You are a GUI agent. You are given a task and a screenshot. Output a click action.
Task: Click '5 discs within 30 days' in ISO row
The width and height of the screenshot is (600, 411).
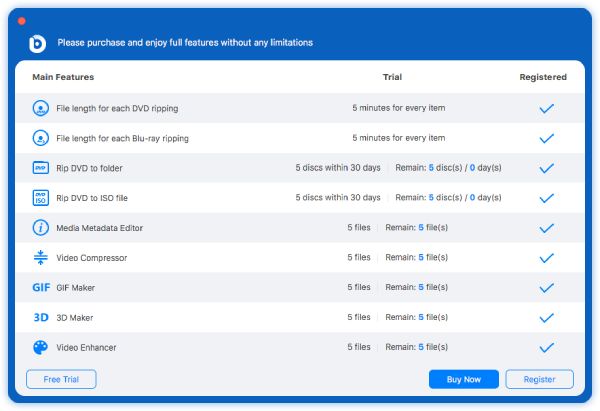338,197
